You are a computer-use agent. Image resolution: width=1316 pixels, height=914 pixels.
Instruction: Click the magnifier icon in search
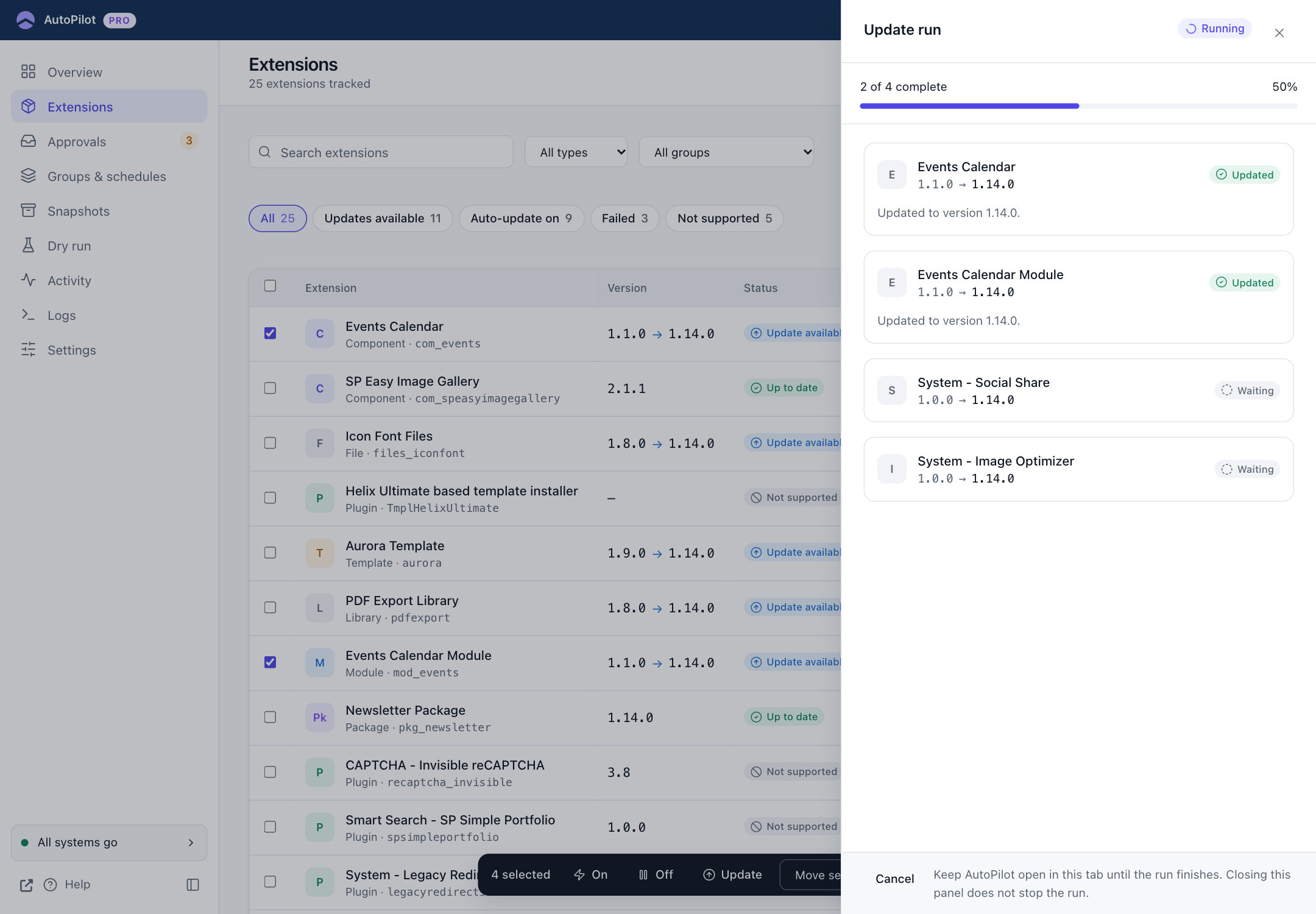click(265, 152)
